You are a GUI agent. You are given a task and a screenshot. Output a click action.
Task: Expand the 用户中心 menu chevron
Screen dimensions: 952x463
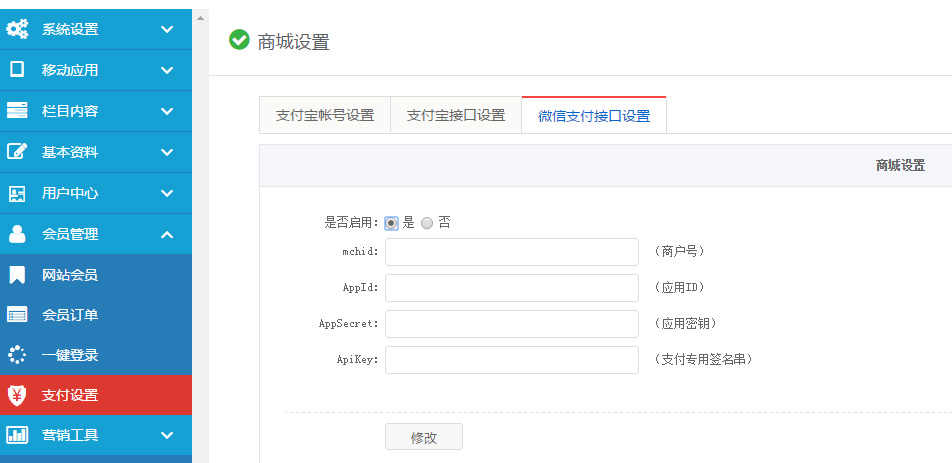click(167, 193)
